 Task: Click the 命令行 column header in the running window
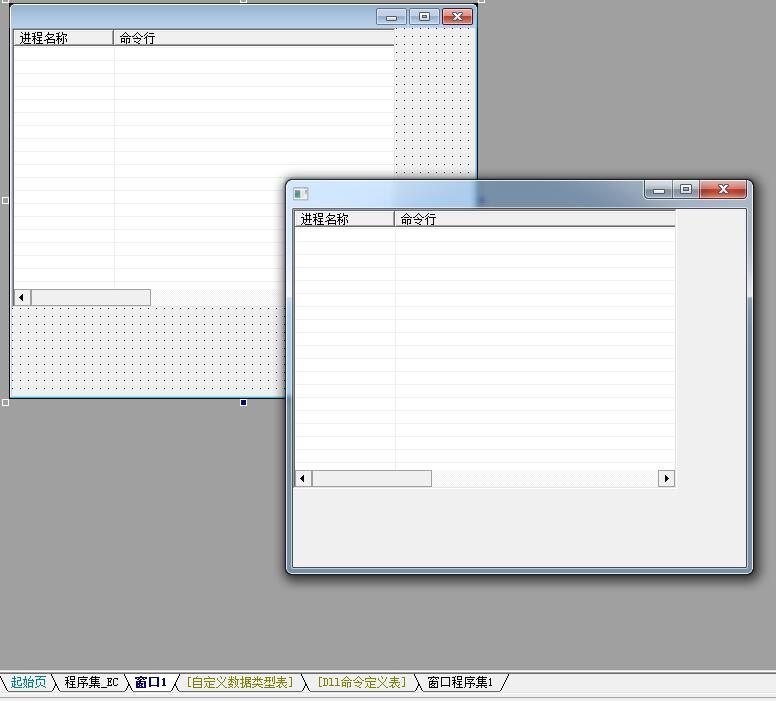click(x=534, y=219)
